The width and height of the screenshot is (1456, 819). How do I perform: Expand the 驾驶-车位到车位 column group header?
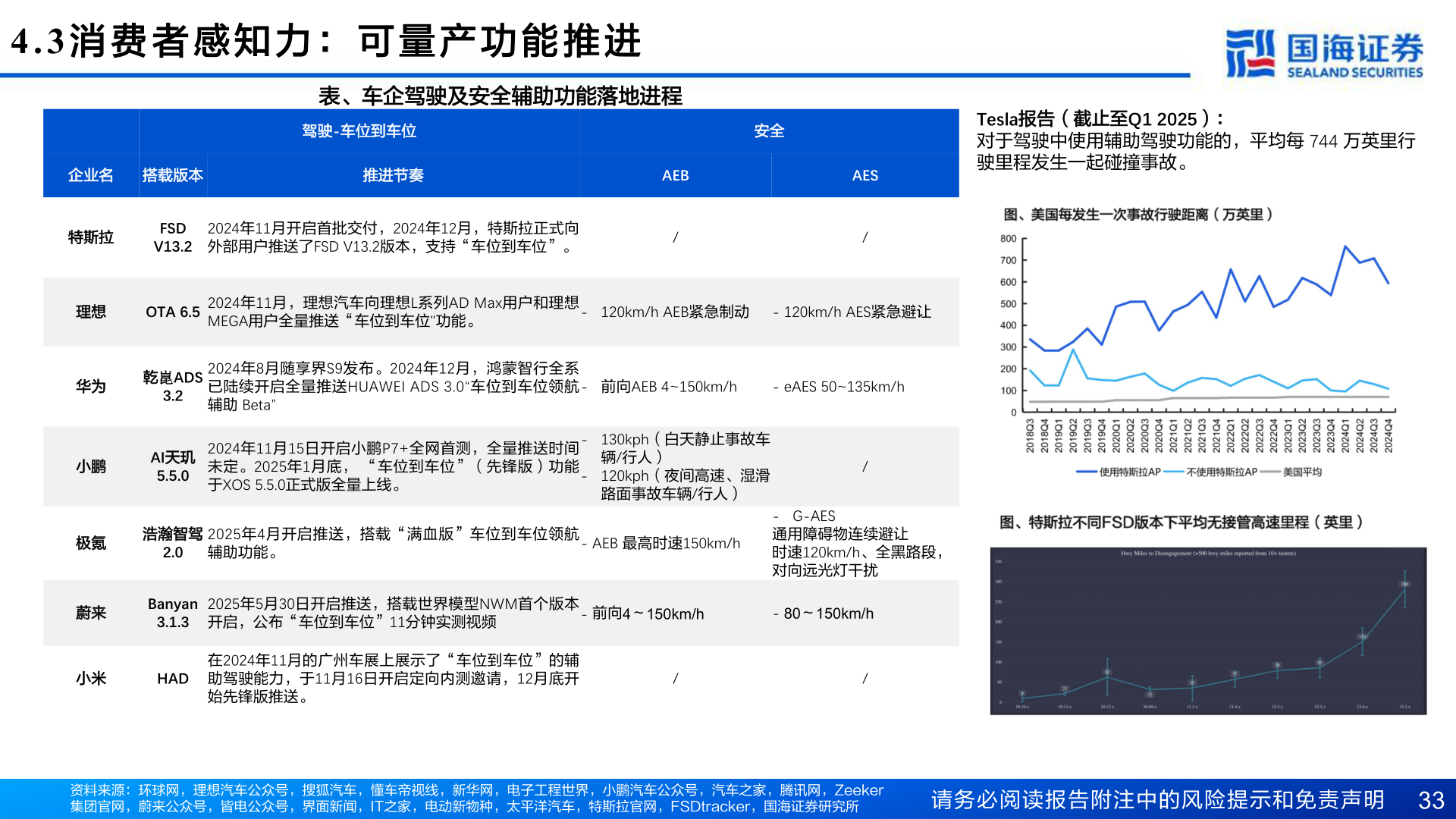click(x=359, y=130)
